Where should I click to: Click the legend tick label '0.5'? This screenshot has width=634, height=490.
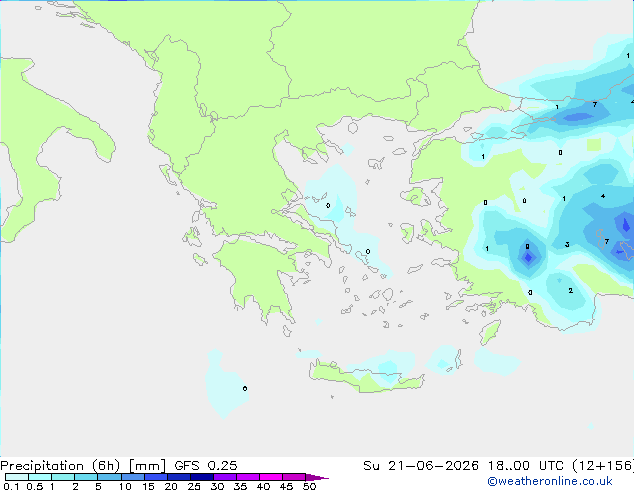click(35, 486)
